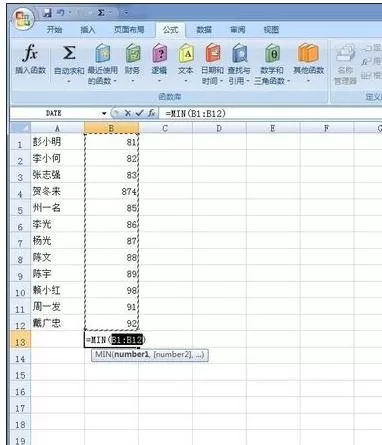Screen dimensions: 382x445
Task: Click the score cell showing 874
Action: tap(111, 191)
